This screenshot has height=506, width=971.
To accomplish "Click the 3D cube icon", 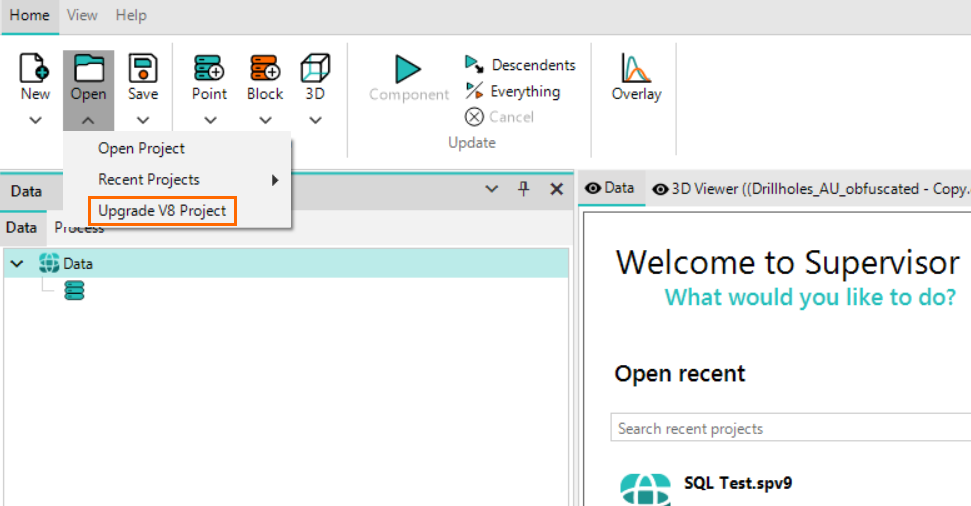I will pyautogui.click(x=315, y=68).
